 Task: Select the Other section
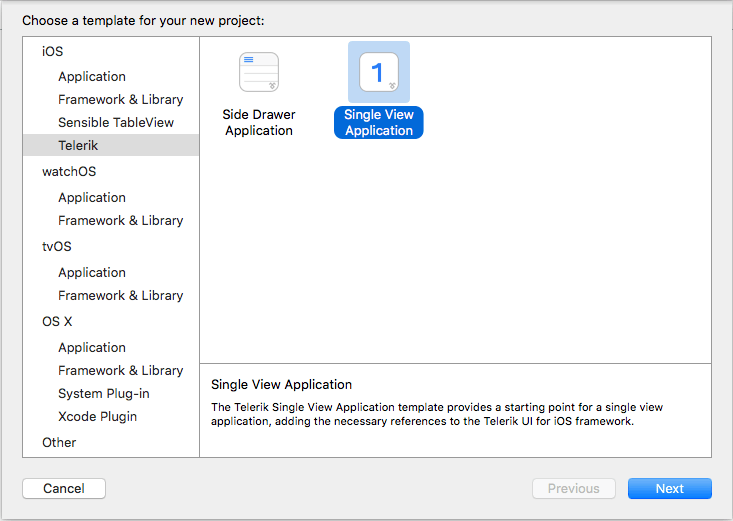(x=59, y=442)
